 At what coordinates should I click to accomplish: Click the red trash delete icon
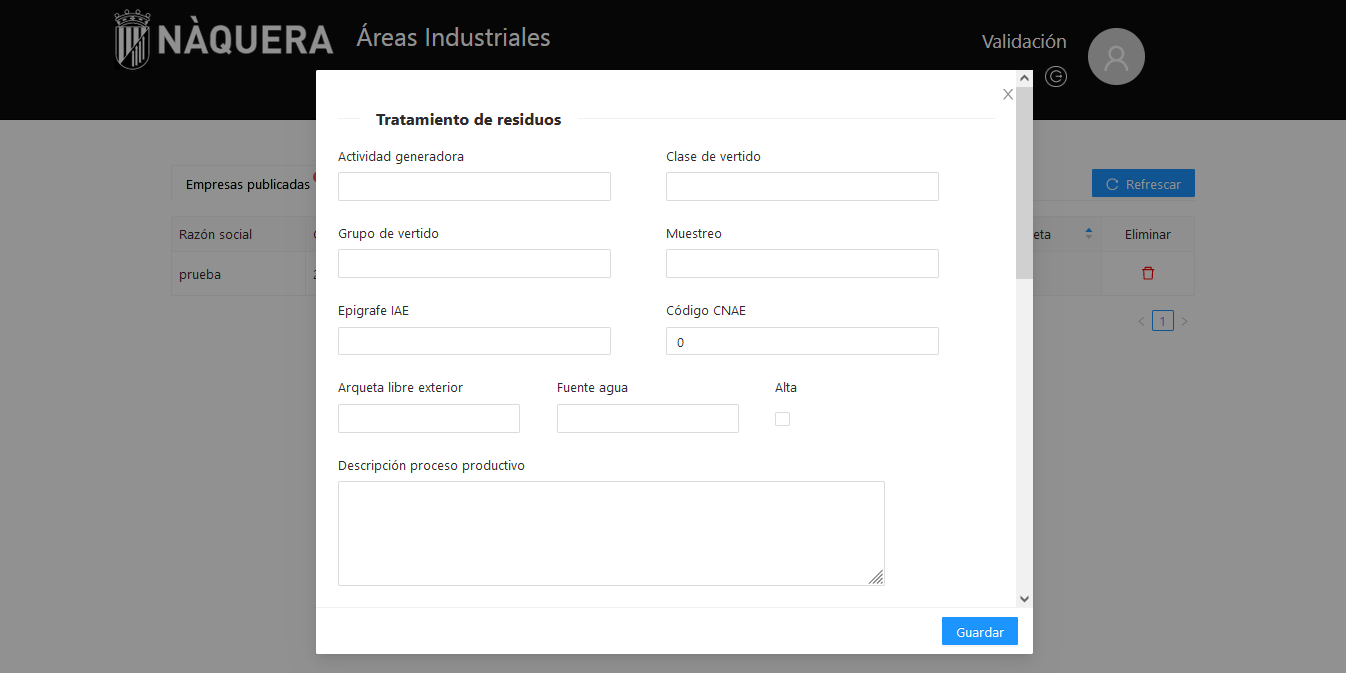1148,274
